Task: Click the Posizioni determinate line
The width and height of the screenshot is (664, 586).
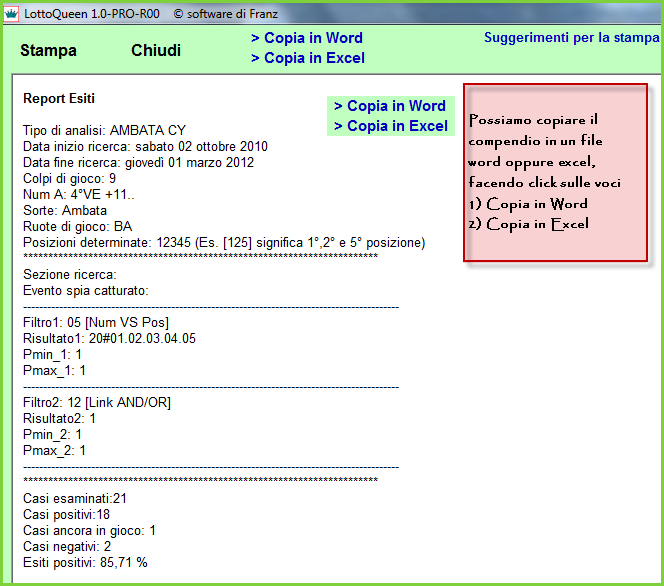Action: coord(224,243)
